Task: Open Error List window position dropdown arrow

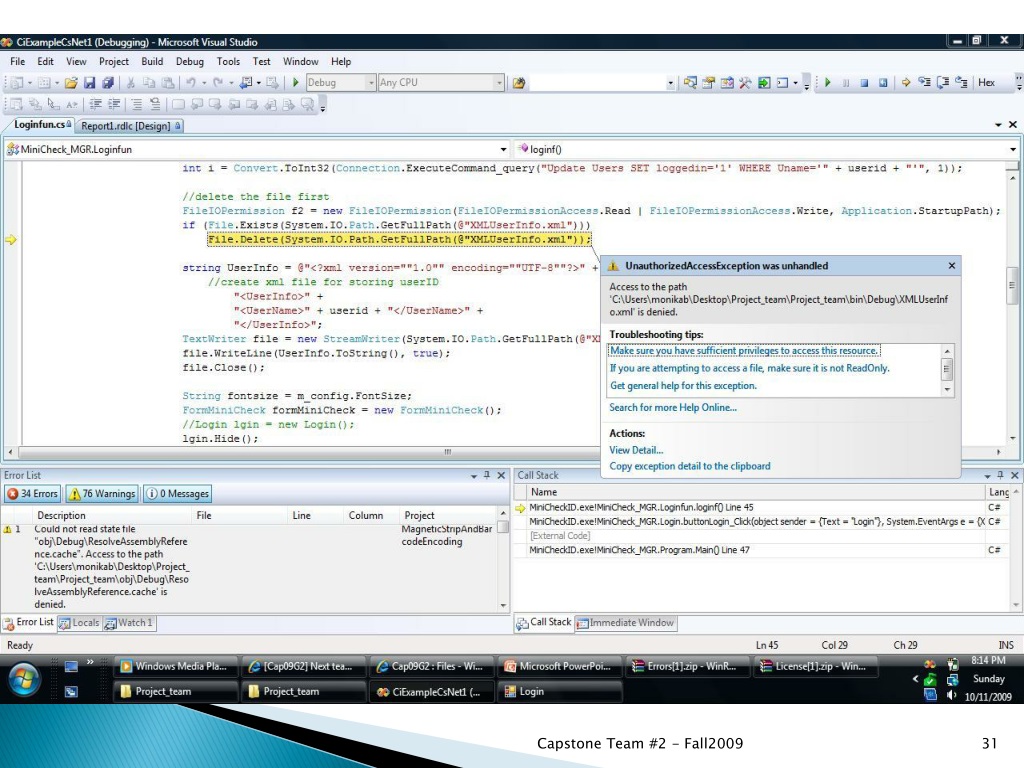Action: click(473, 476)
